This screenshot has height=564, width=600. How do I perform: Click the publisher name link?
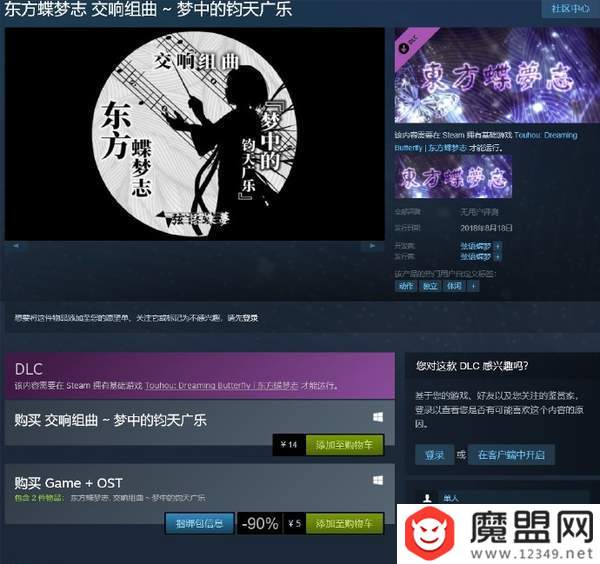(x=475, y=256)
